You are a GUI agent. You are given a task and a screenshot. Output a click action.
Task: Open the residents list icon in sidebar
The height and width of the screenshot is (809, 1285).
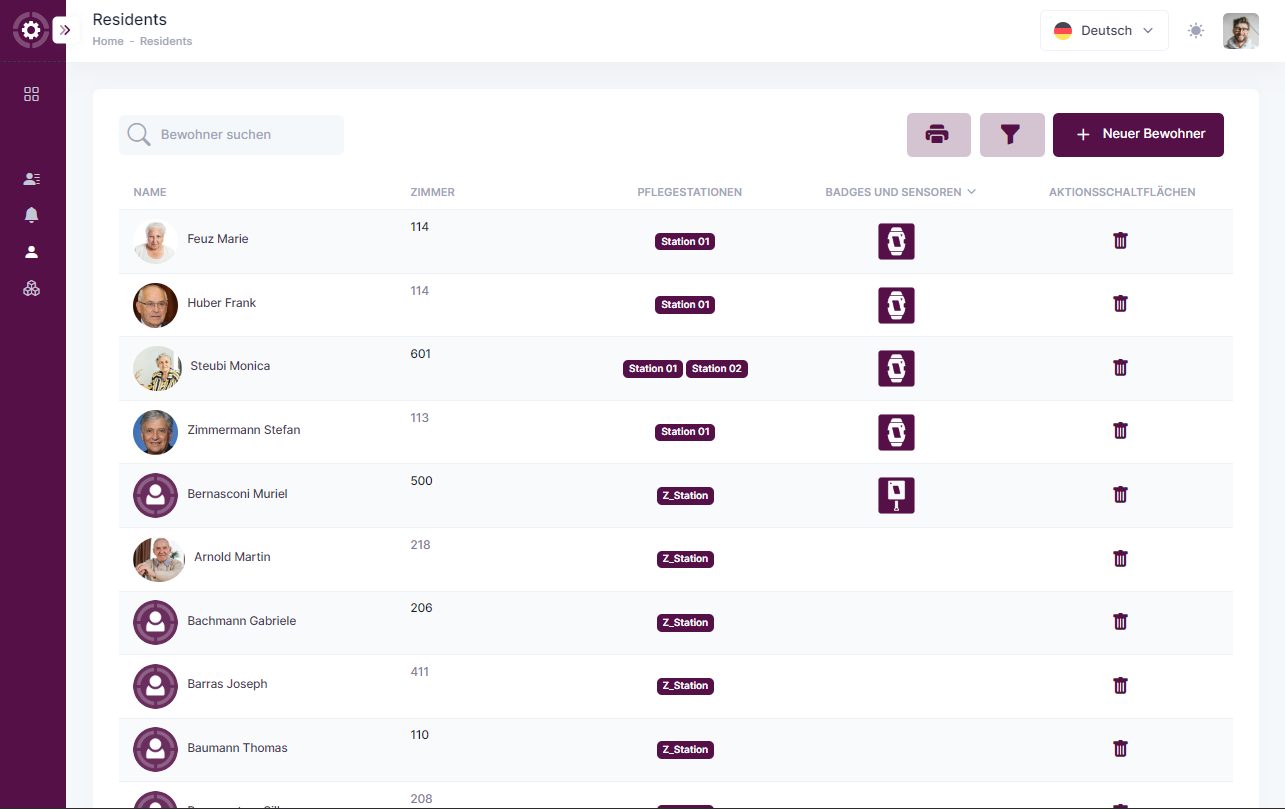[32, 179]
